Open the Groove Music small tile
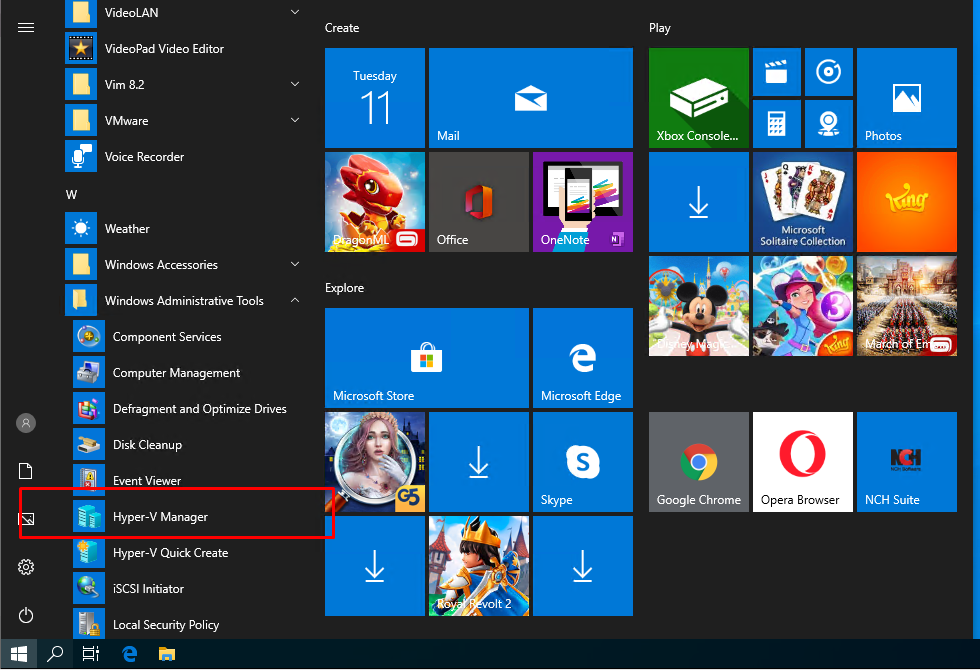980x671 pixels. point(829,72)
